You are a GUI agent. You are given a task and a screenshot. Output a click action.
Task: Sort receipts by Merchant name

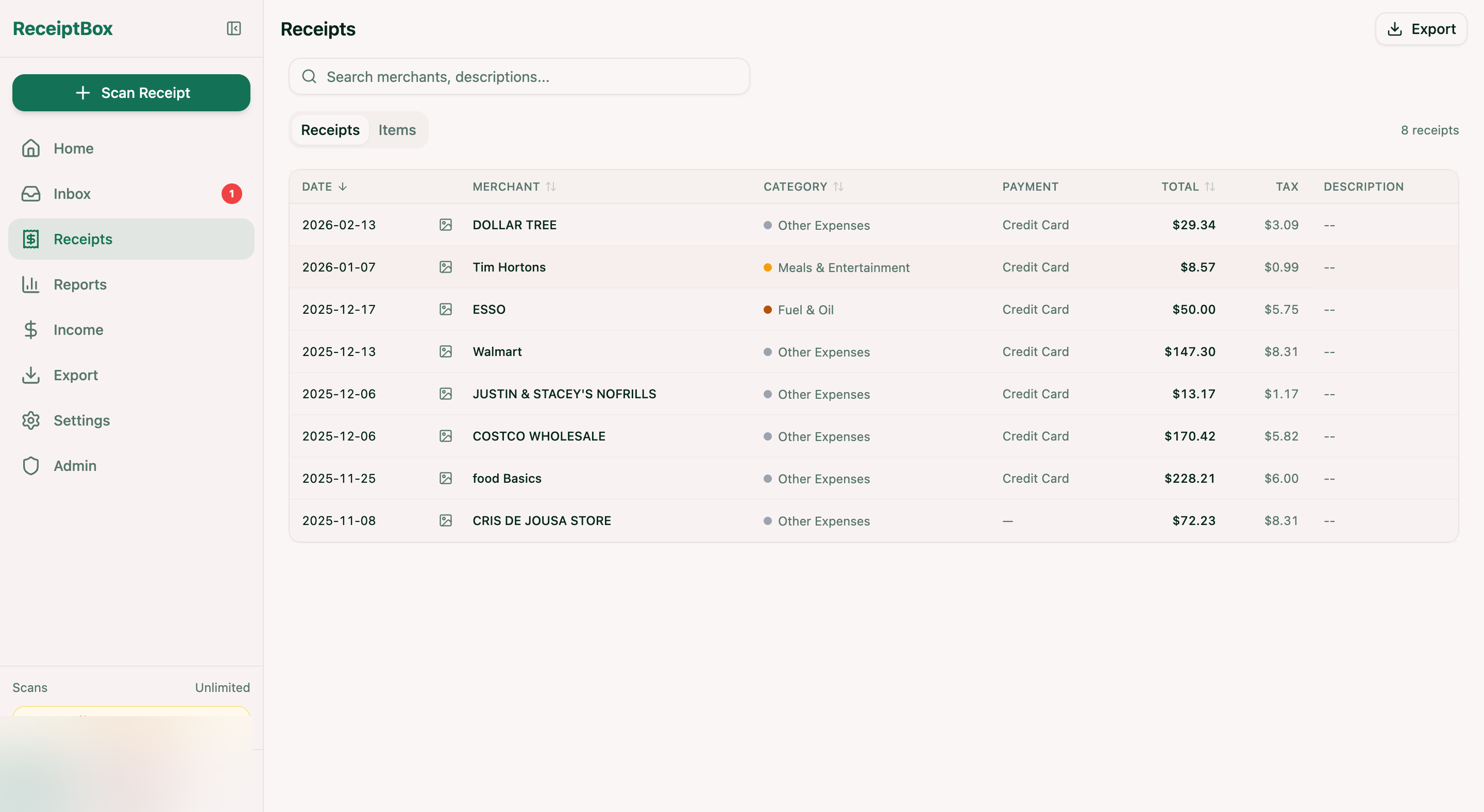click(514, 187)
